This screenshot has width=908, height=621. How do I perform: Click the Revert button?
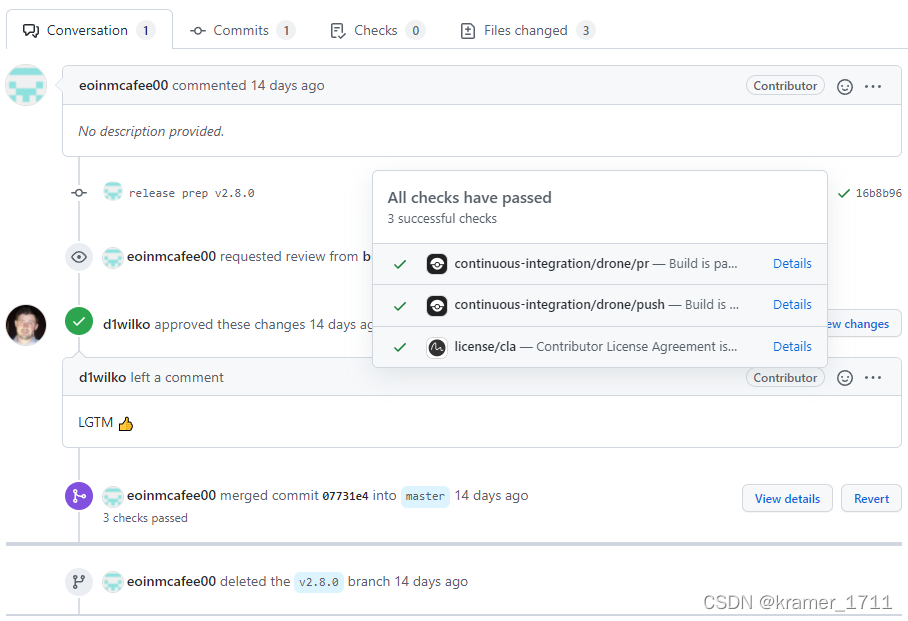tap(871, 498)
